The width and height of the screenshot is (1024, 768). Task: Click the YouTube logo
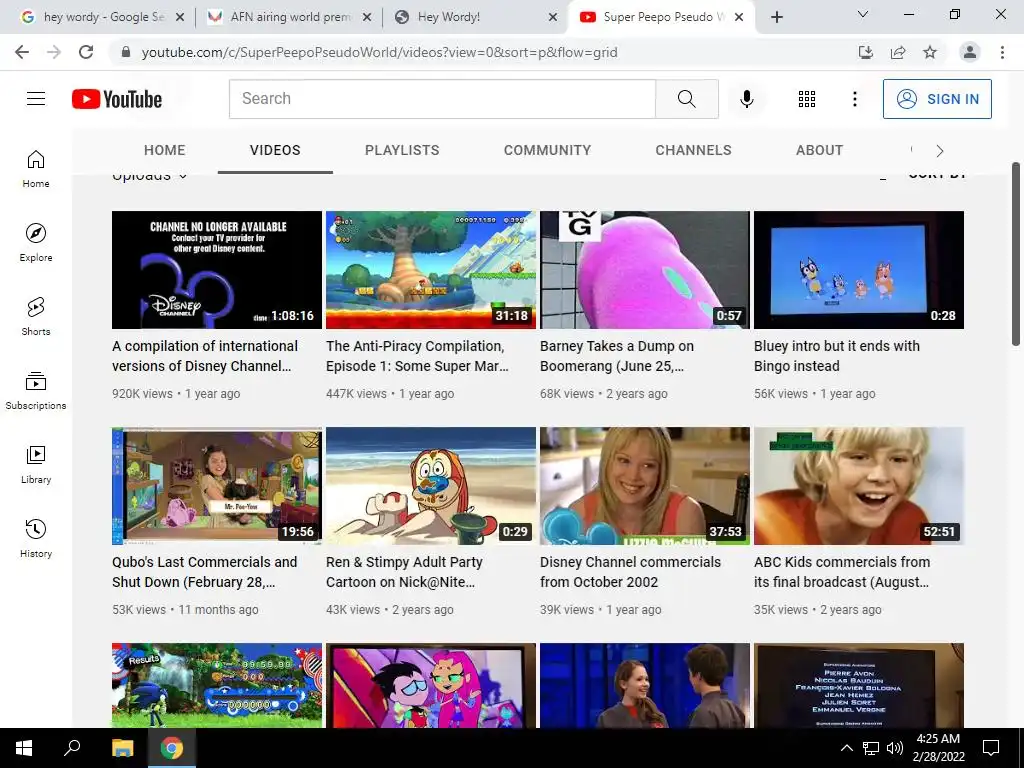point(117,99)
